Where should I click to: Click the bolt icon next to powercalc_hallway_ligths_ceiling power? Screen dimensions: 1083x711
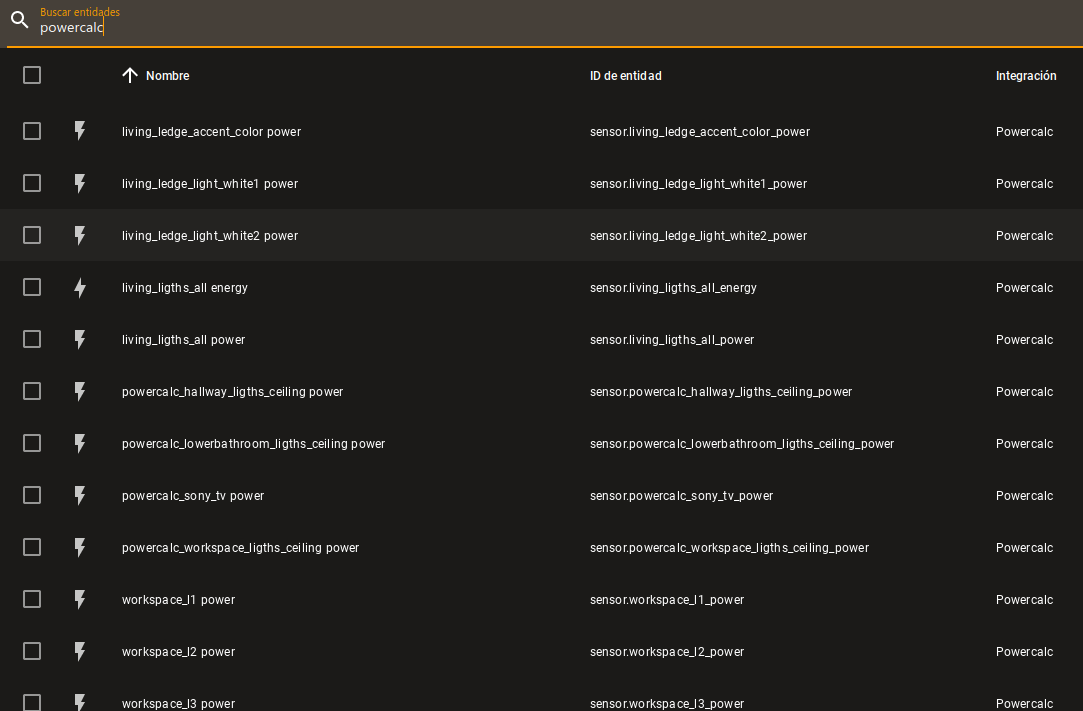point(80,391)
